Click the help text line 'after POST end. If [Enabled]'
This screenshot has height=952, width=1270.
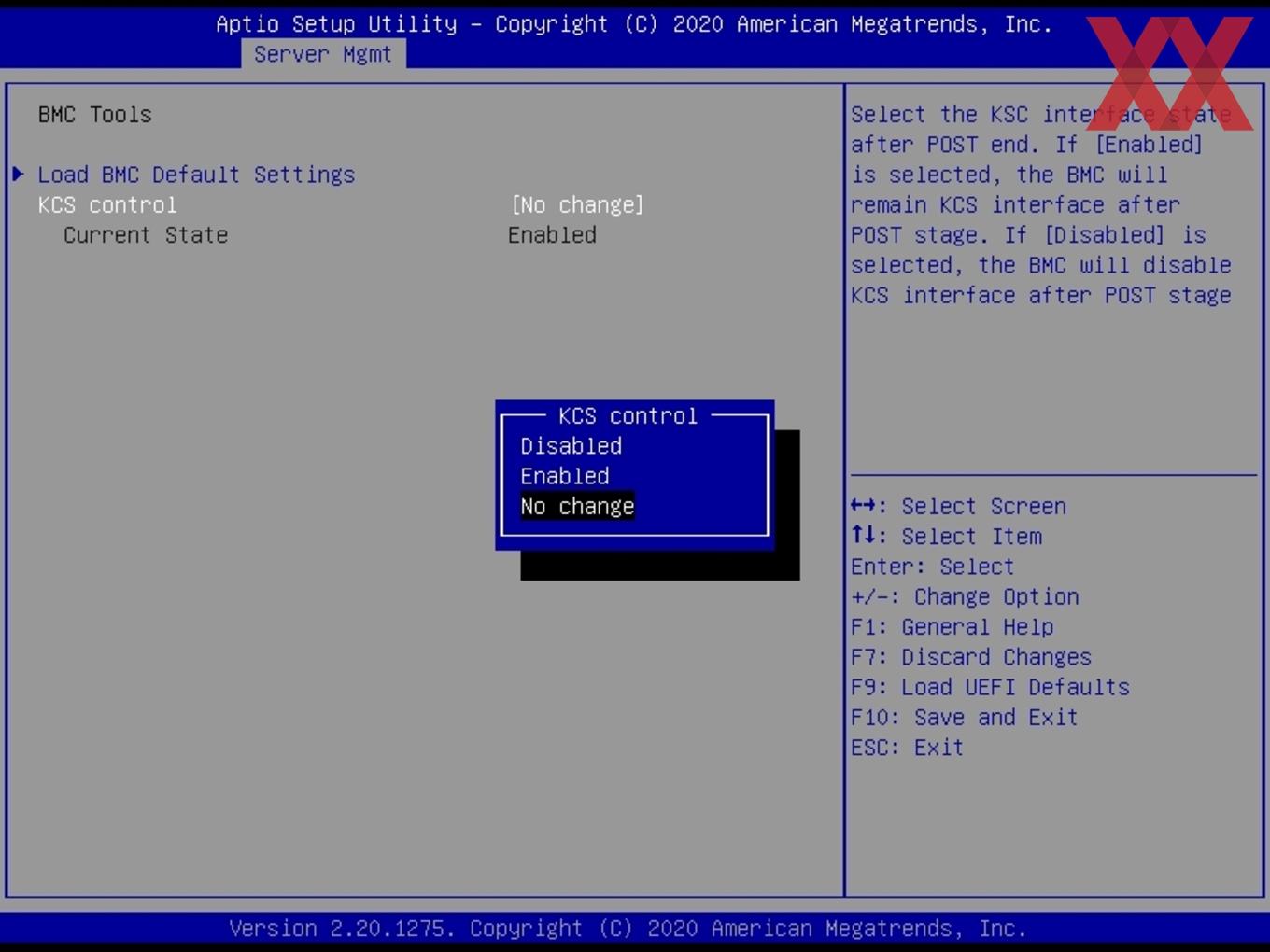(x=1026, y=145)
